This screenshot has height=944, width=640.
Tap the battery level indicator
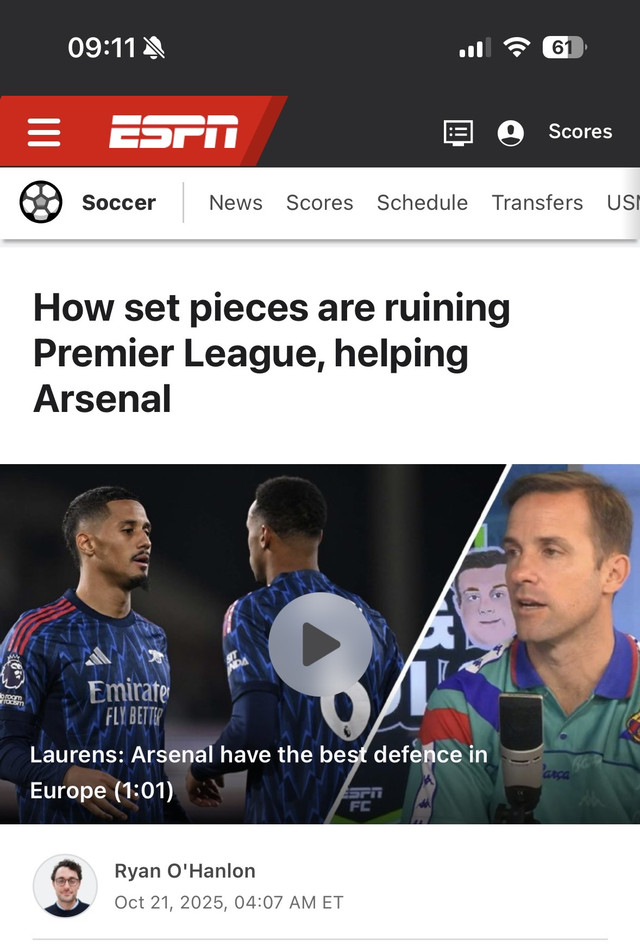point(564,47)
